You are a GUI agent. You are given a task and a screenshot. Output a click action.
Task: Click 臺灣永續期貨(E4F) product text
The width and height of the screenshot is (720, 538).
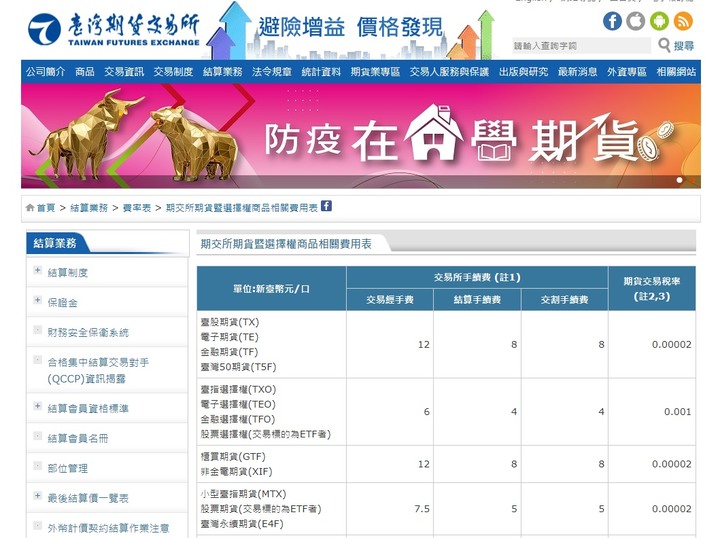point(242,524)
